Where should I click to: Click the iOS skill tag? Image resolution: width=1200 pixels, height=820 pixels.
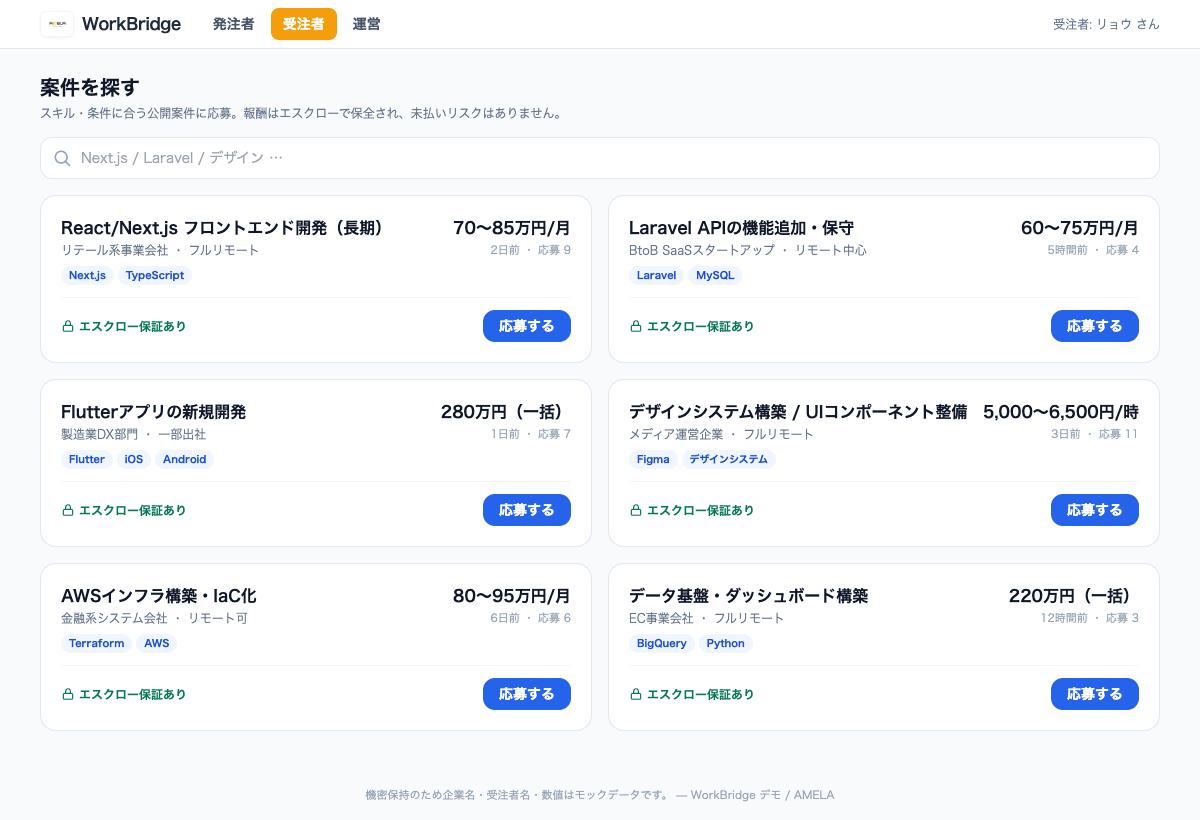click(134, 459)
